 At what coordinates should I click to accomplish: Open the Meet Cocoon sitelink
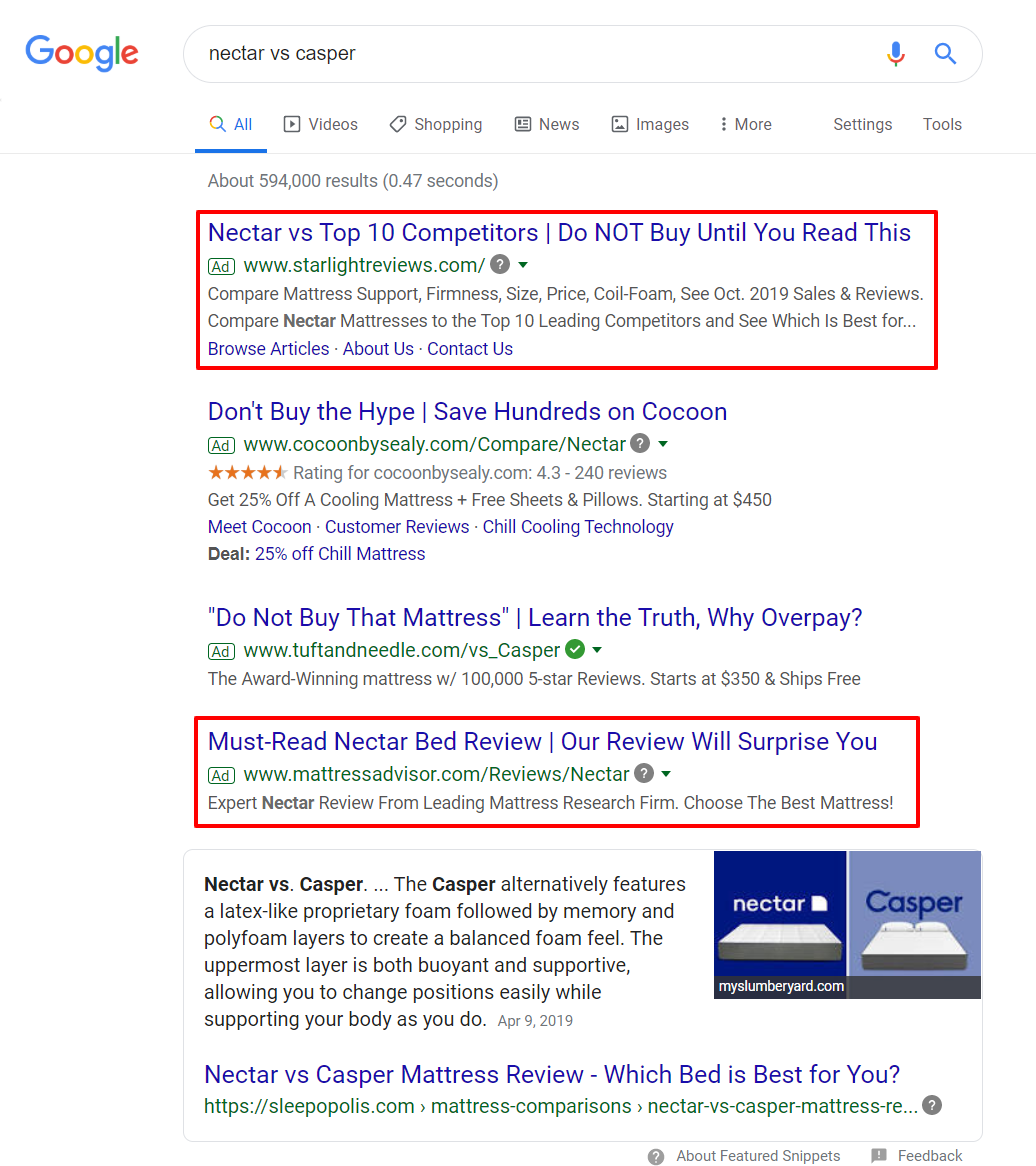(x=260, y=526)
